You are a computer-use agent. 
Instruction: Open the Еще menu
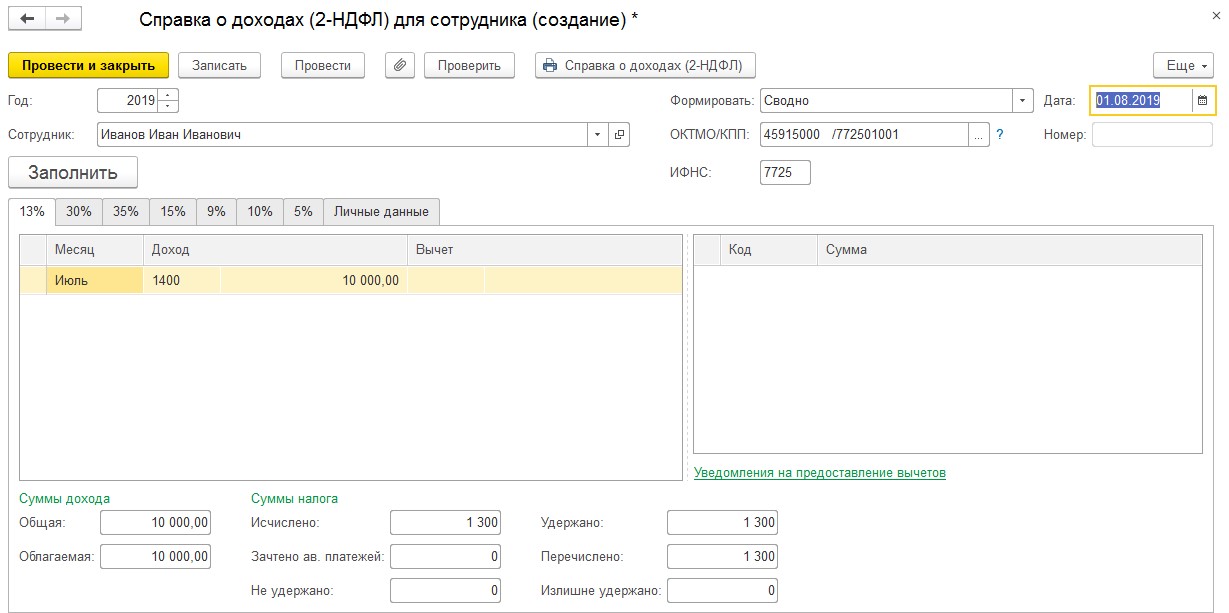click(1183, 66)
